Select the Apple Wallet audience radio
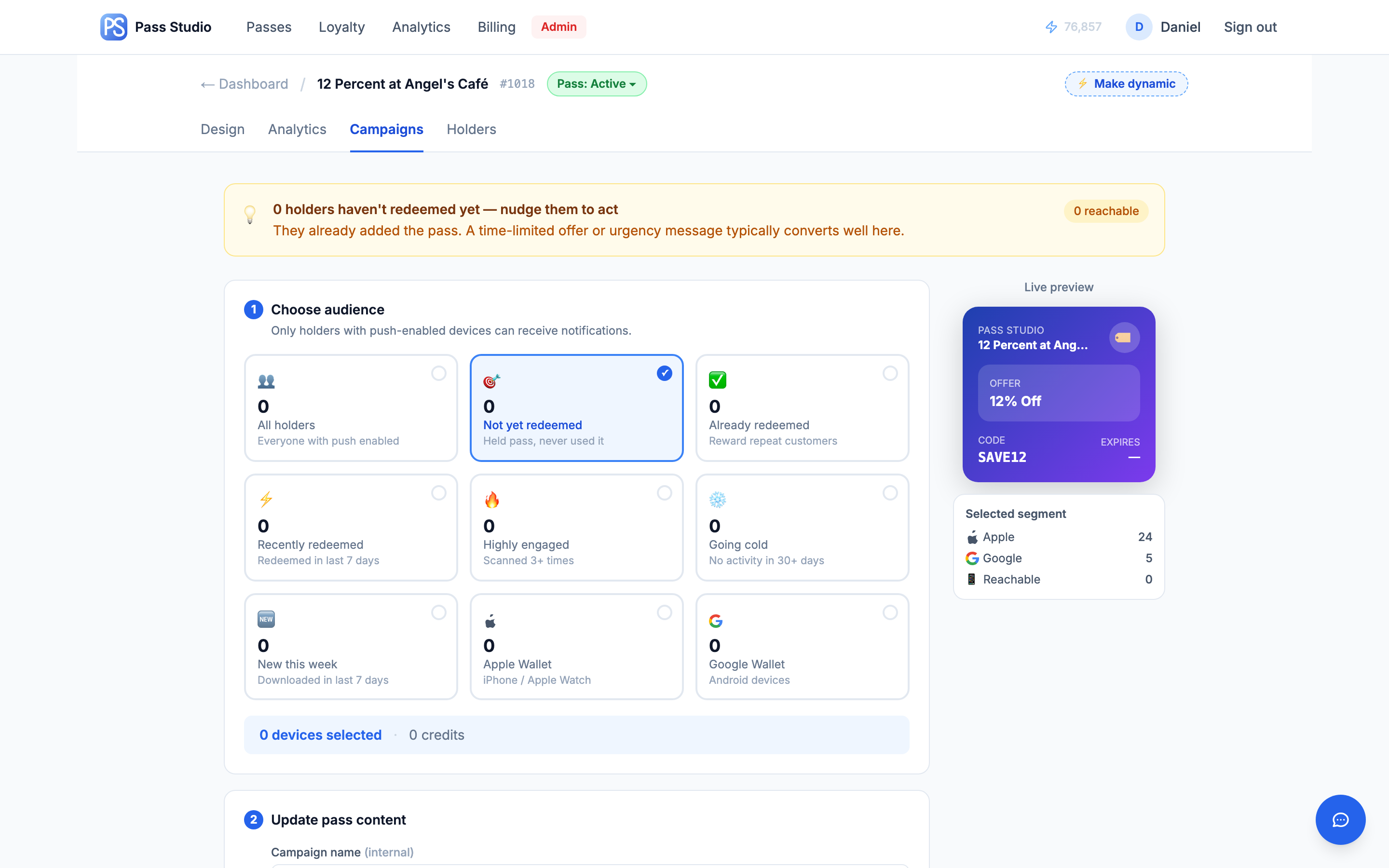Viewport: 1389px width, 868px height. 664,612
